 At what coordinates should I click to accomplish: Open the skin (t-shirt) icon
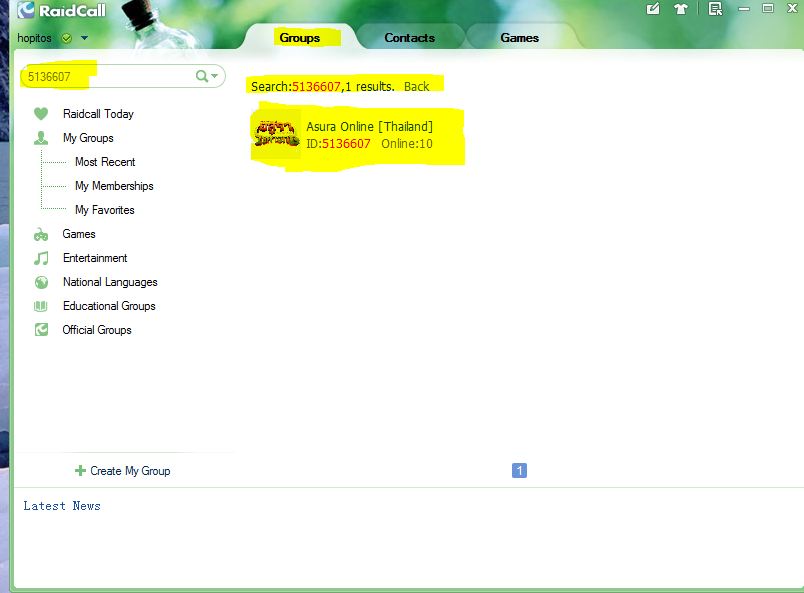click(680, 9)
